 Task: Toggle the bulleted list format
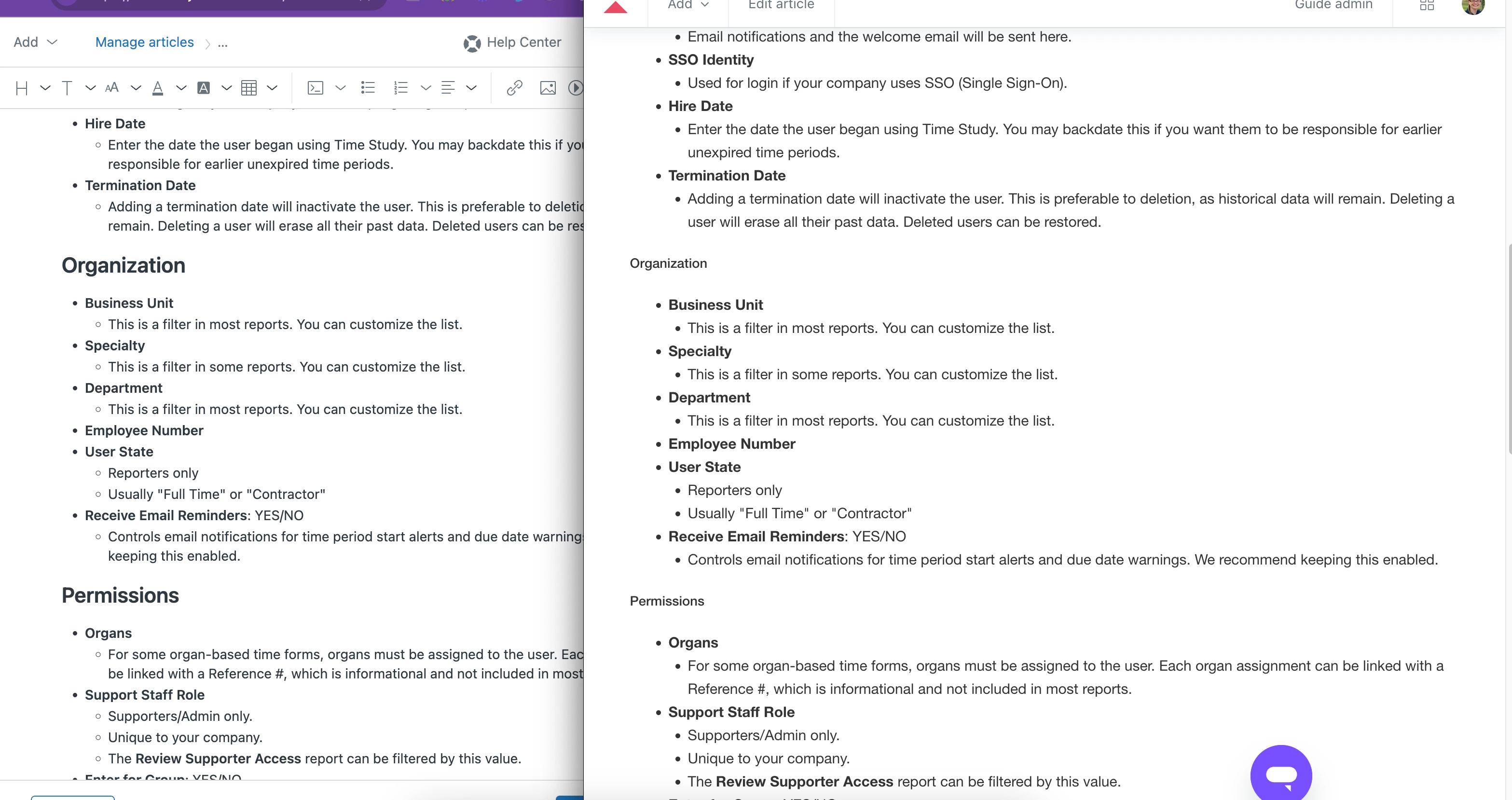coord(368,88)
